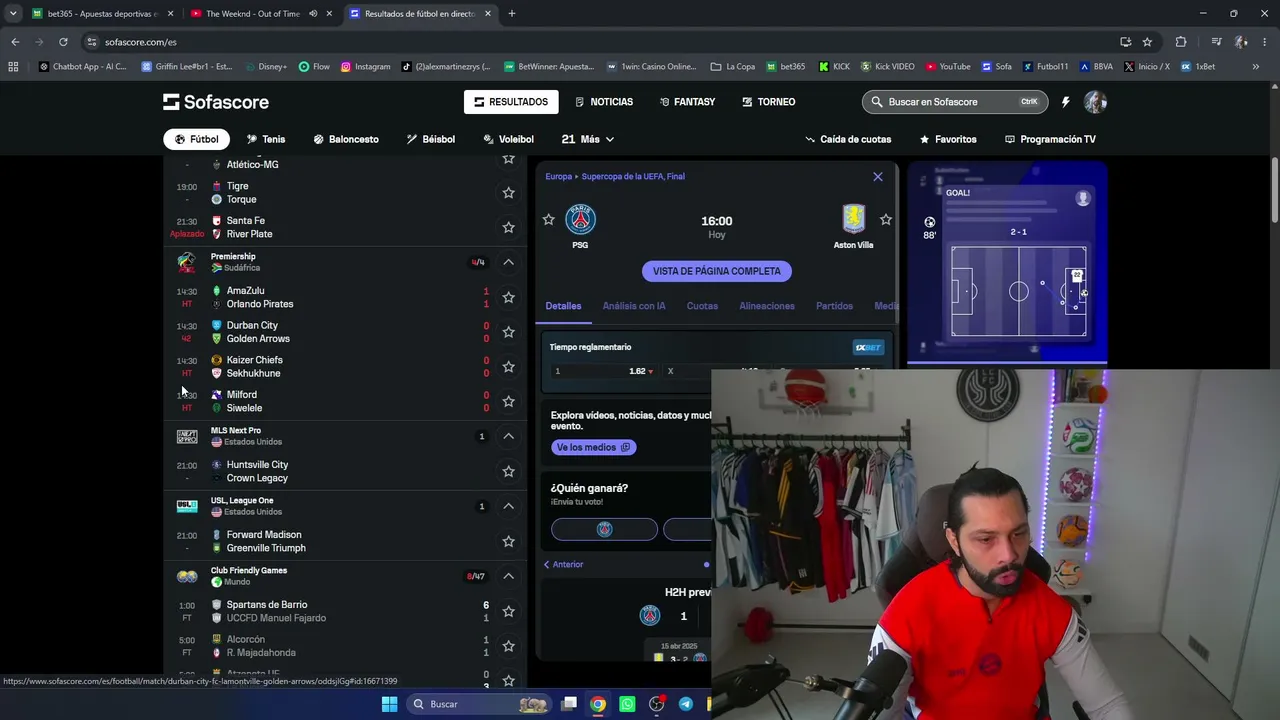Favorite the Forward Madison vs Greenville Triumph match
The width and height of the screenshot is (1280, 720).
[x=508, y=541]
